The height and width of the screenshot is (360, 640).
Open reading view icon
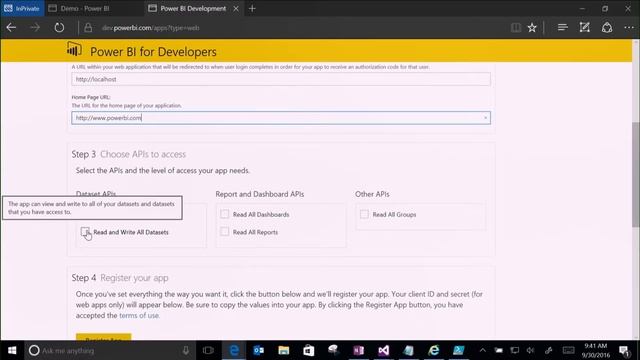tap(516, 28)
